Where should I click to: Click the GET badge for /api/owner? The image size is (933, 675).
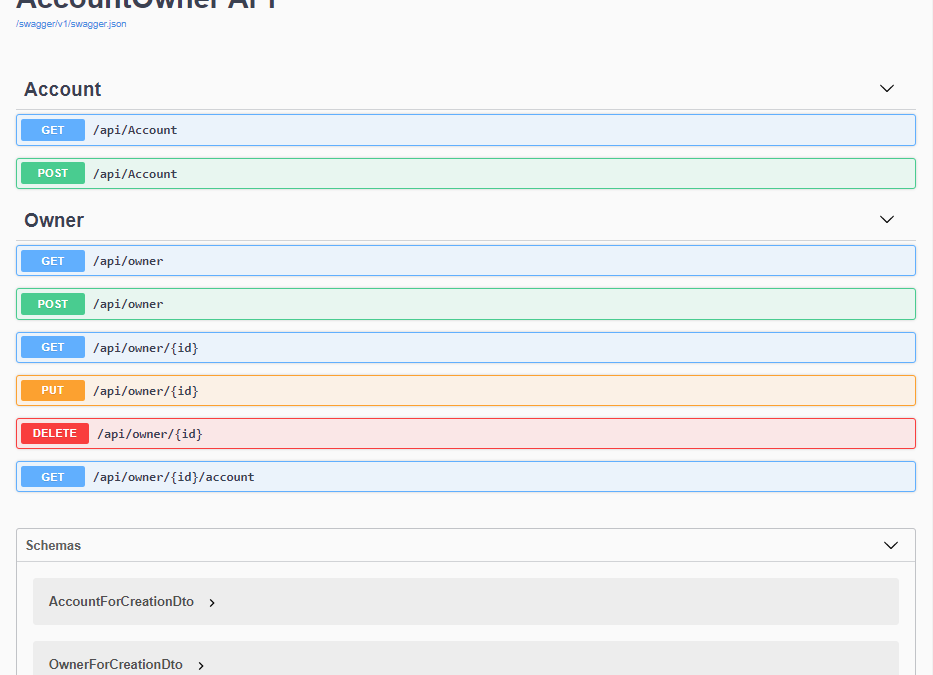pos(53,261)
